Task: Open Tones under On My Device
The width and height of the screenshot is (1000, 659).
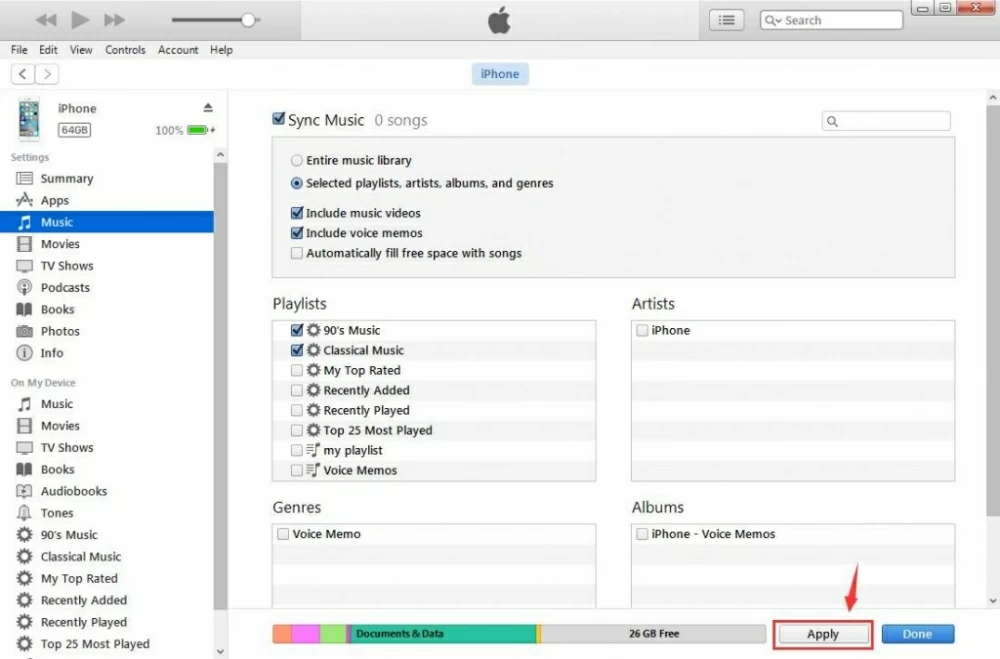Action: coord(57,513)
